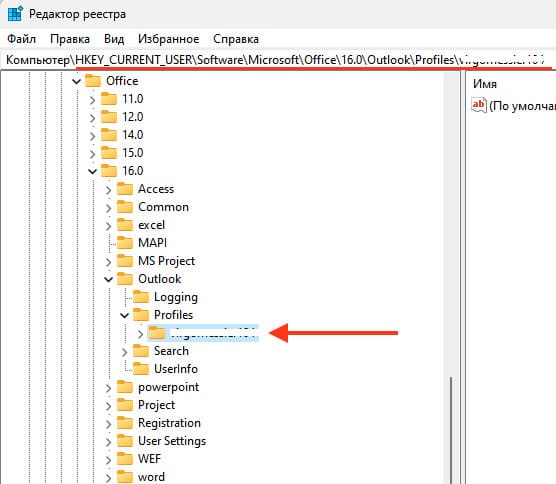Click the ab string value icon
Viewport: 556px width, 484px height.
click(x=478, y=105)
